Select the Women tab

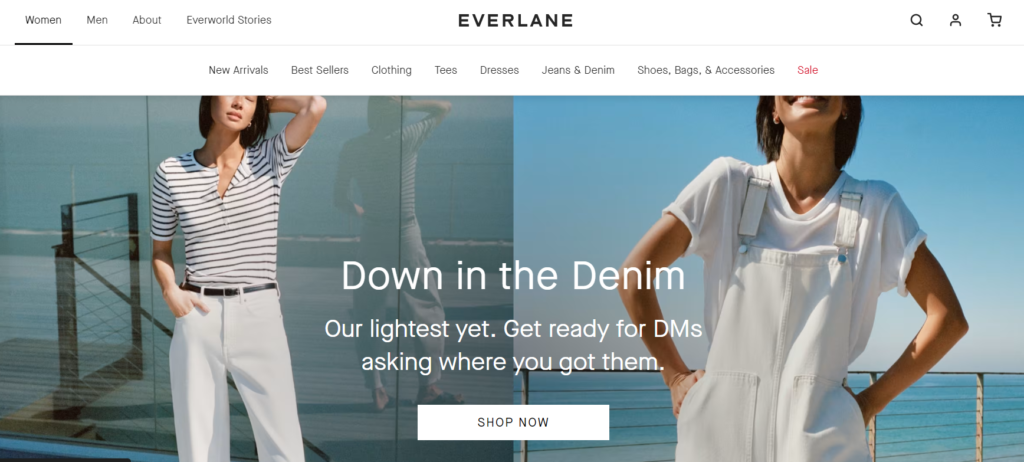point(43,20)
